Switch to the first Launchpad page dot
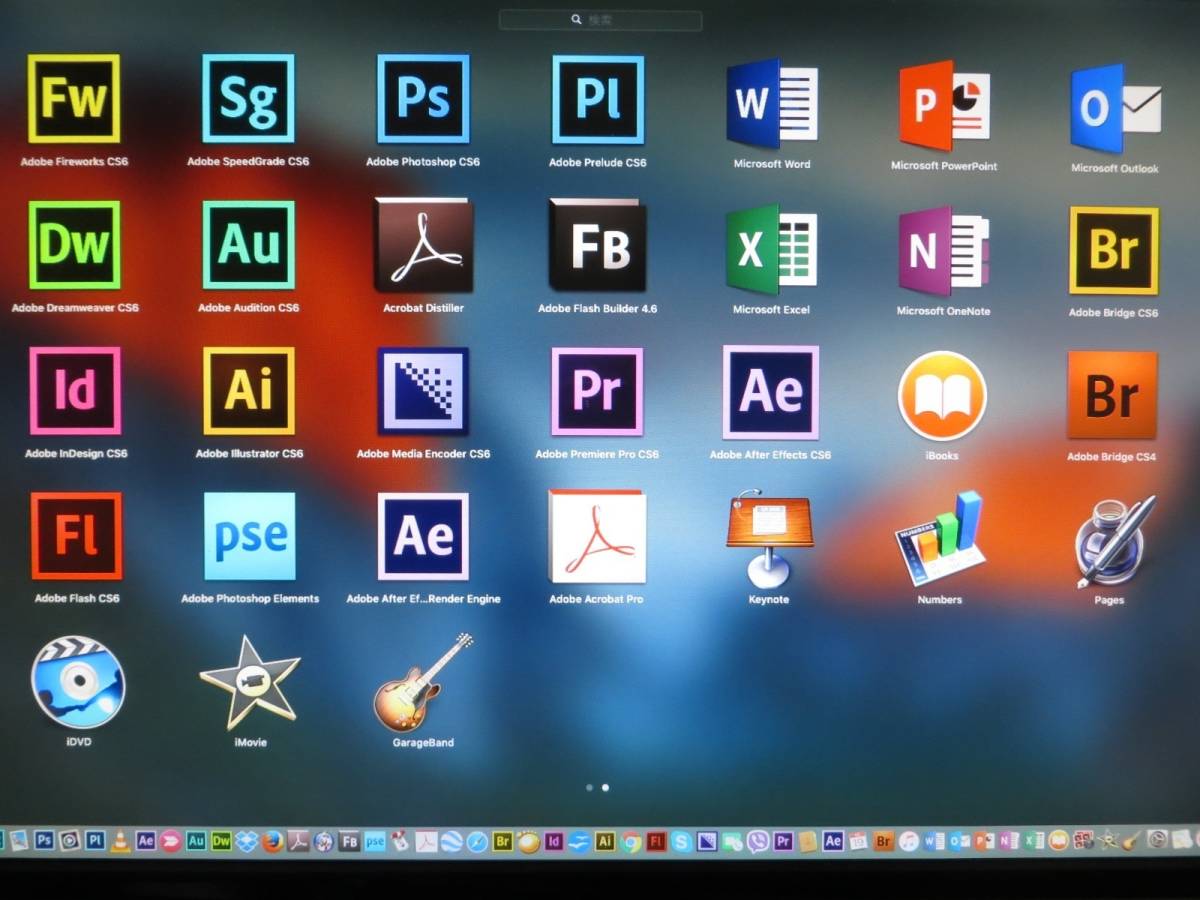1200x900 pixels. click(x=589, y=787)
